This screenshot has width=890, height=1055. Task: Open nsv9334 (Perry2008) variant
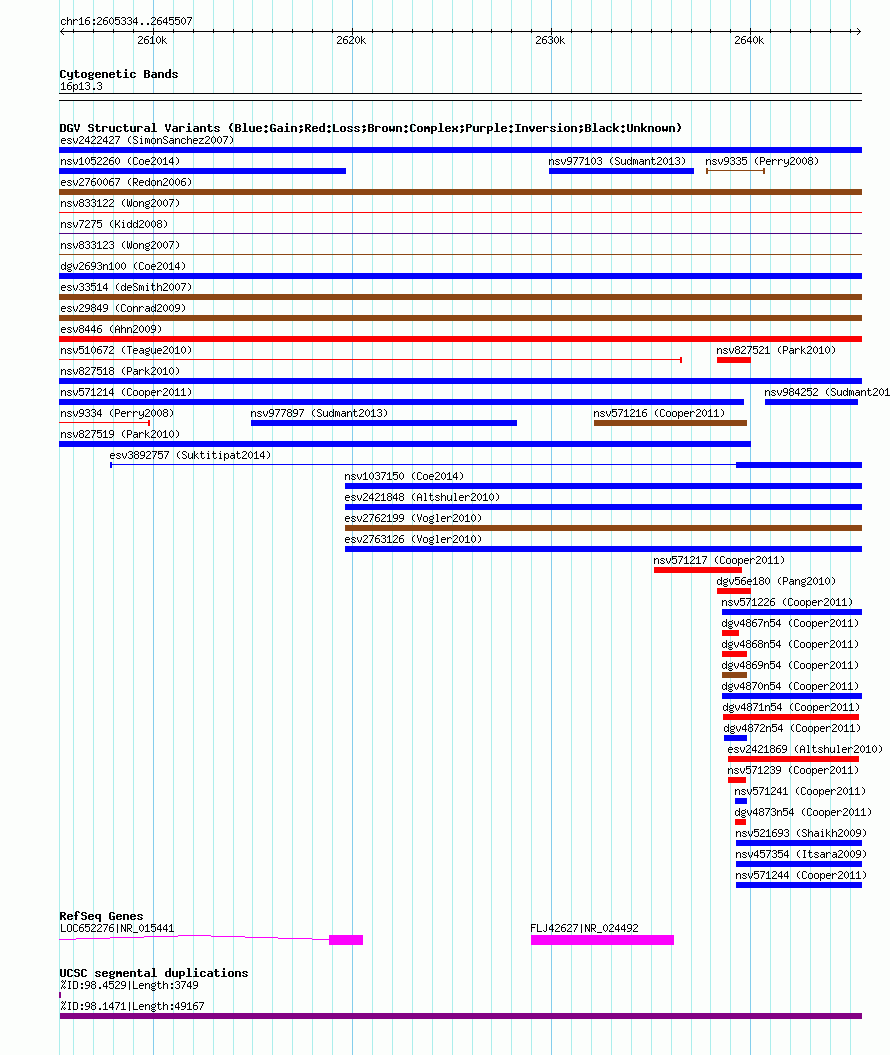[x=117, y=412]
